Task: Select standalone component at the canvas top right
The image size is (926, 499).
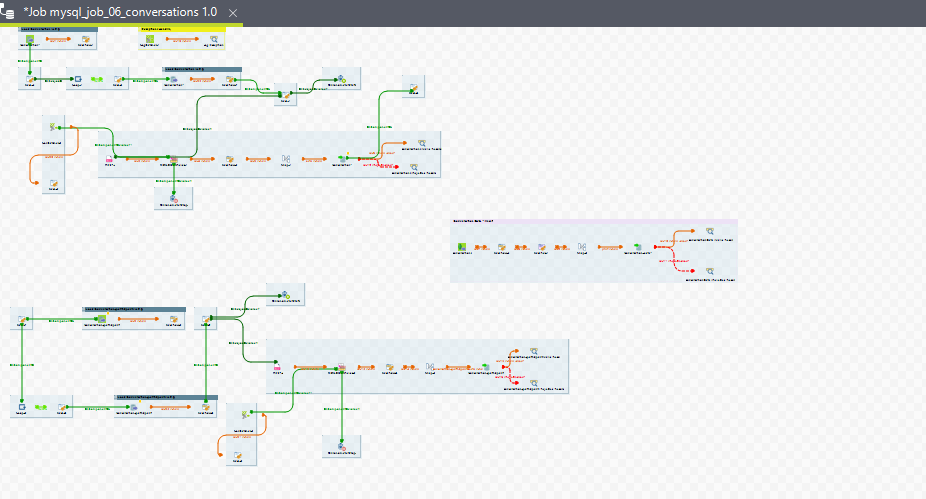Action: tap(413, 87)
